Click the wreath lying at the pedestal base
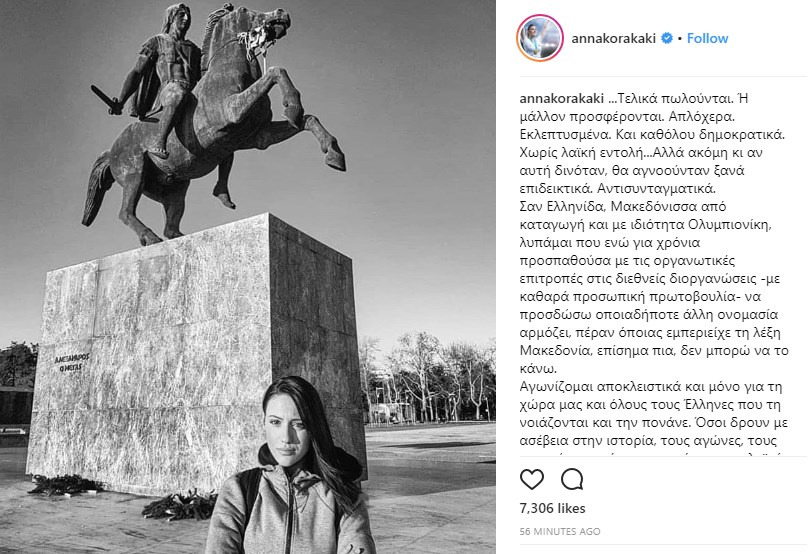 [x=179, y=506]
